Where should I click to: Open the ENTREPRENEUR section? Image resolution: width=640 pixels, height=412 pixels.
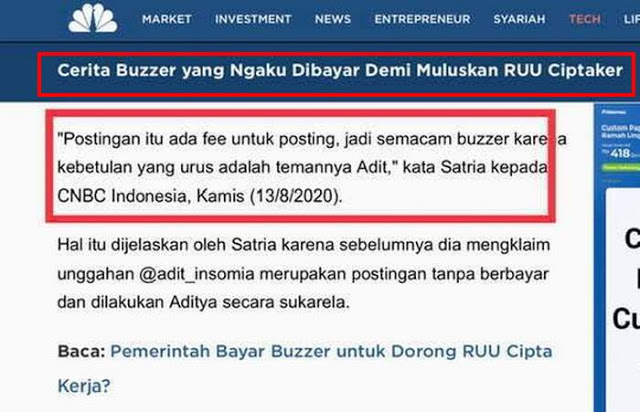click(422, 19)
